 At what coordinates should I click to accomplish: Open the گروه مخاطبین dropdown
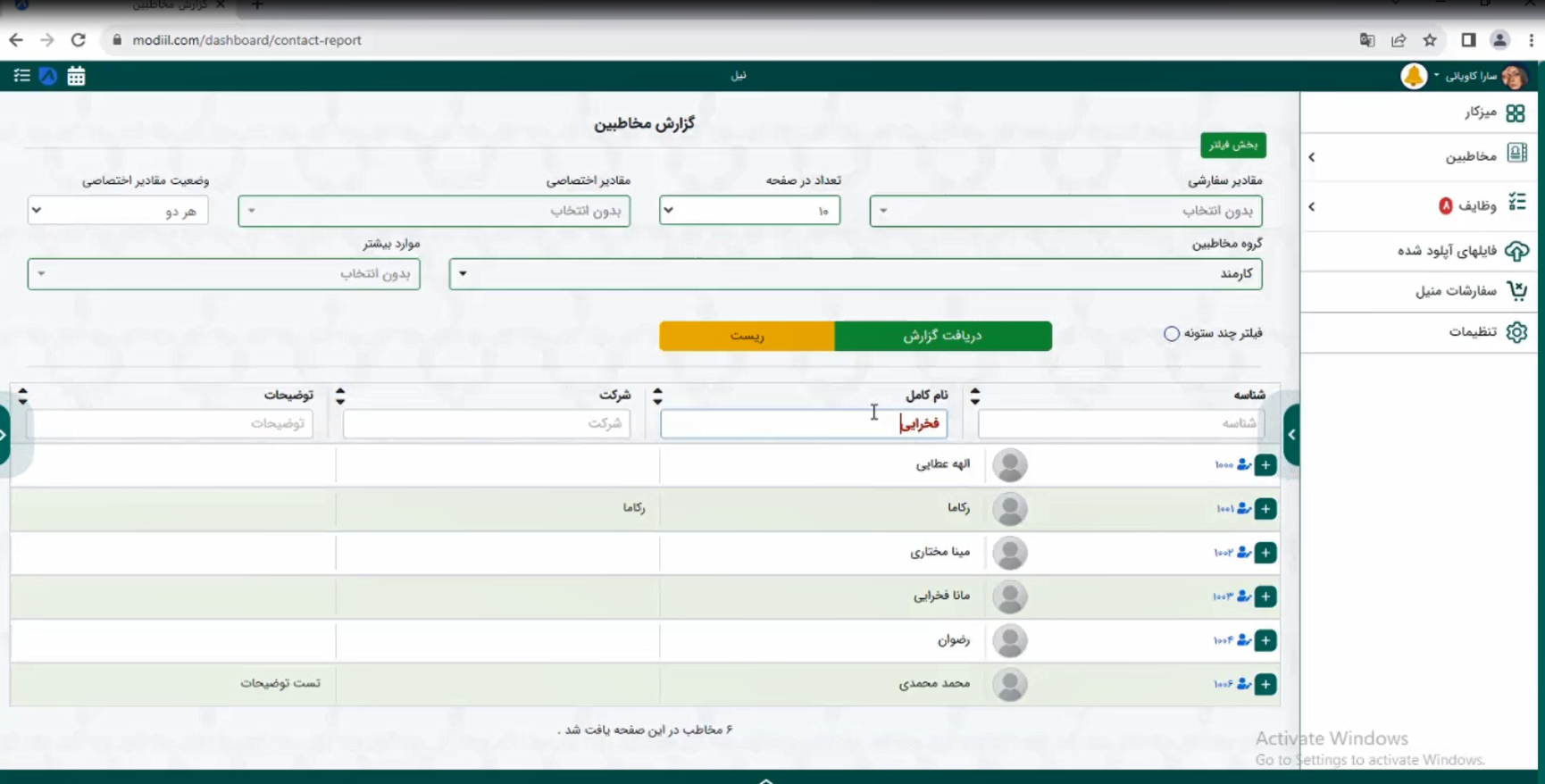click(856, 274)
